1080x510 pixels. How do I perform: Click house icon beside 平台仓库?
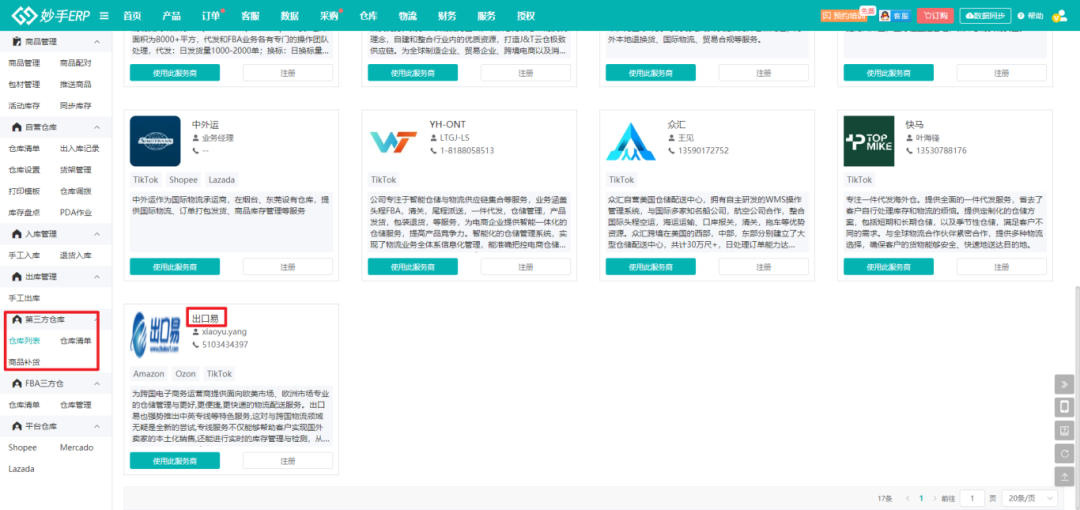pyautogui.click(x=17, y=427)
